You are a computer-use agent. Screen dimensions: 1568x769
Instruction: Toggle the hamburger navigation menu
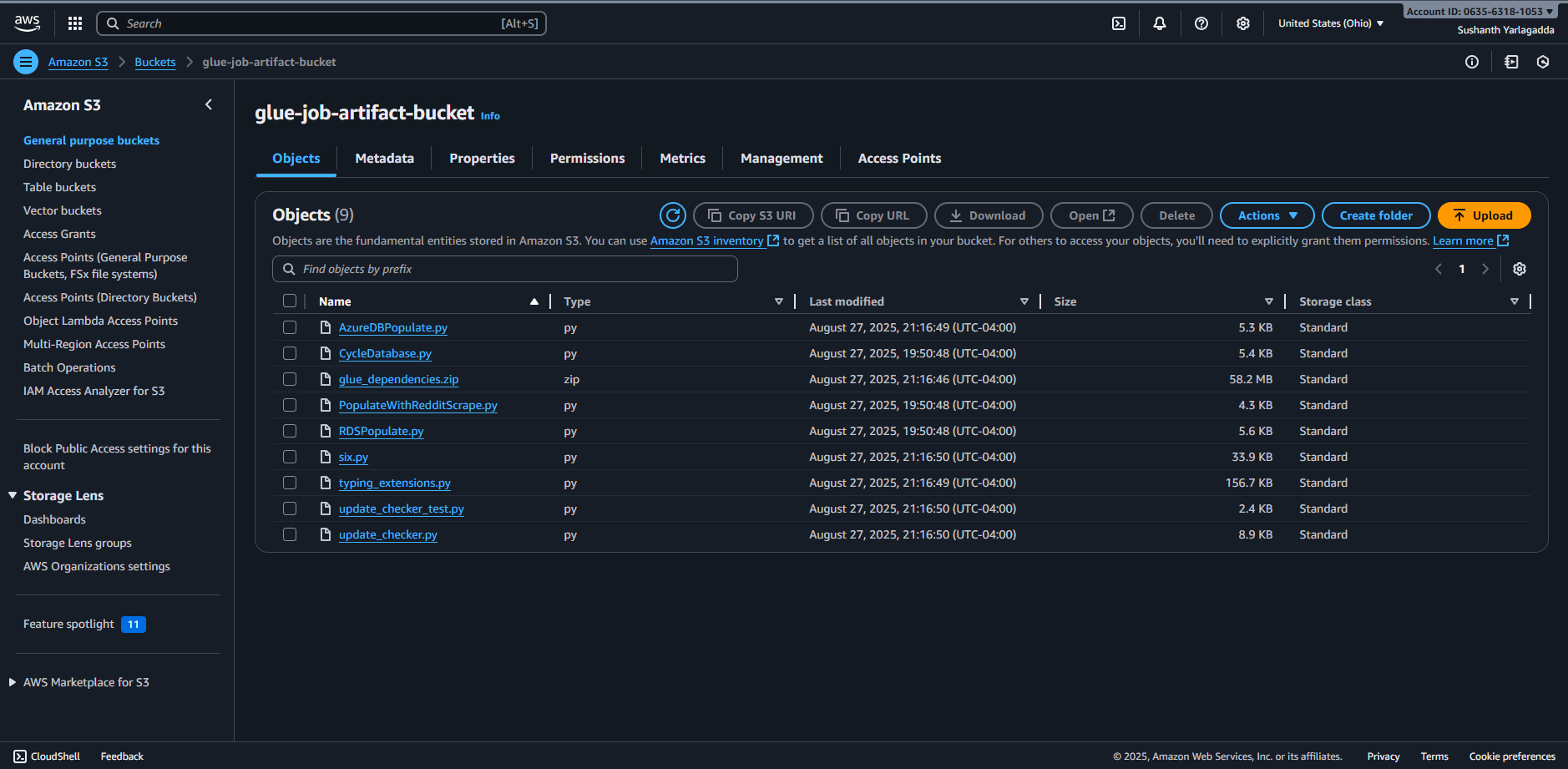(x=26, y=62)
